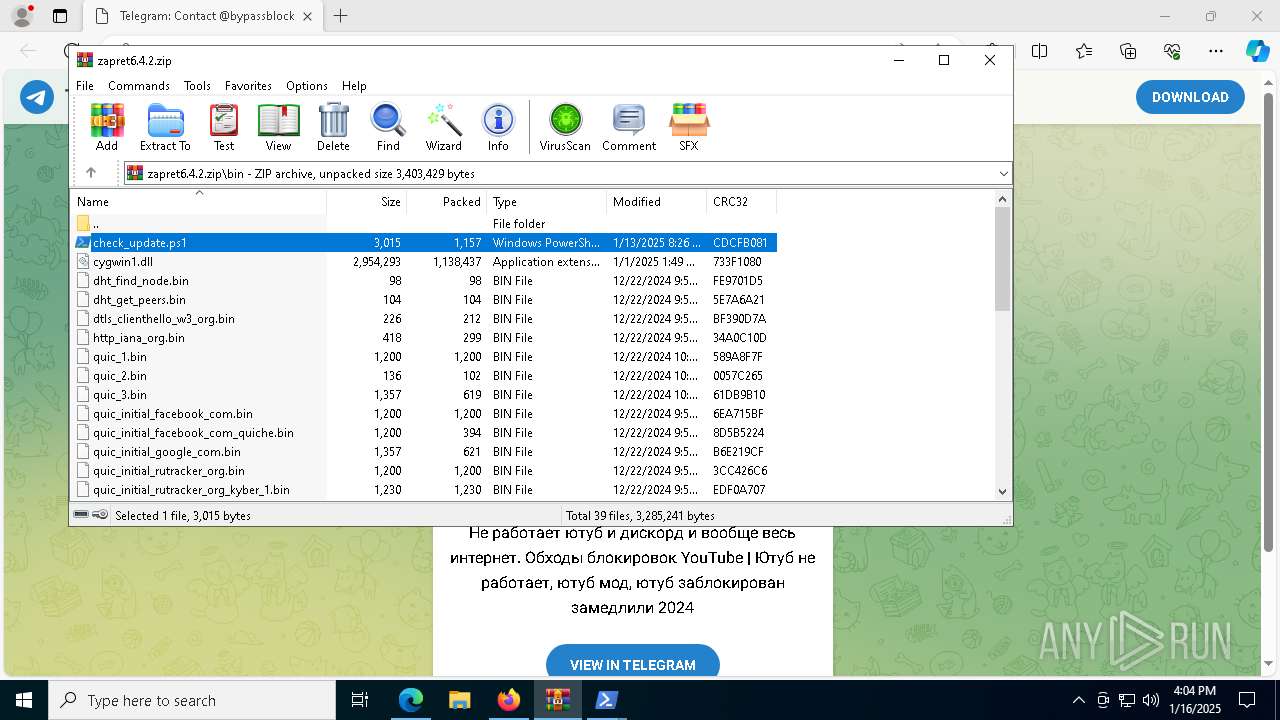Run the Test archive tool
1280x720 pixels.
click(x=224, y=127)
